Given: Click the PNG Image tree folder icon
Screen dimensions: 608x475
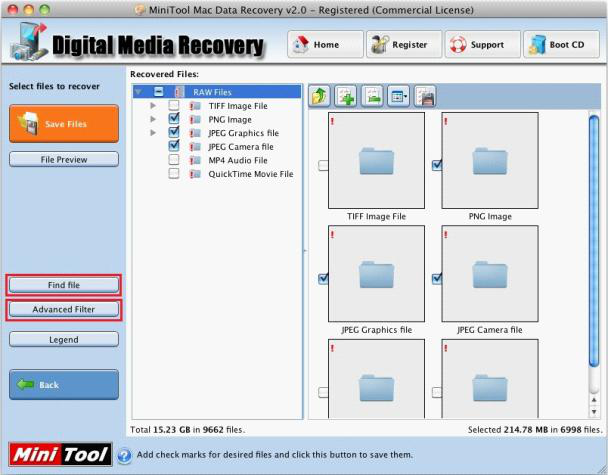Looking at the screenshot, I should coord(195,119).
